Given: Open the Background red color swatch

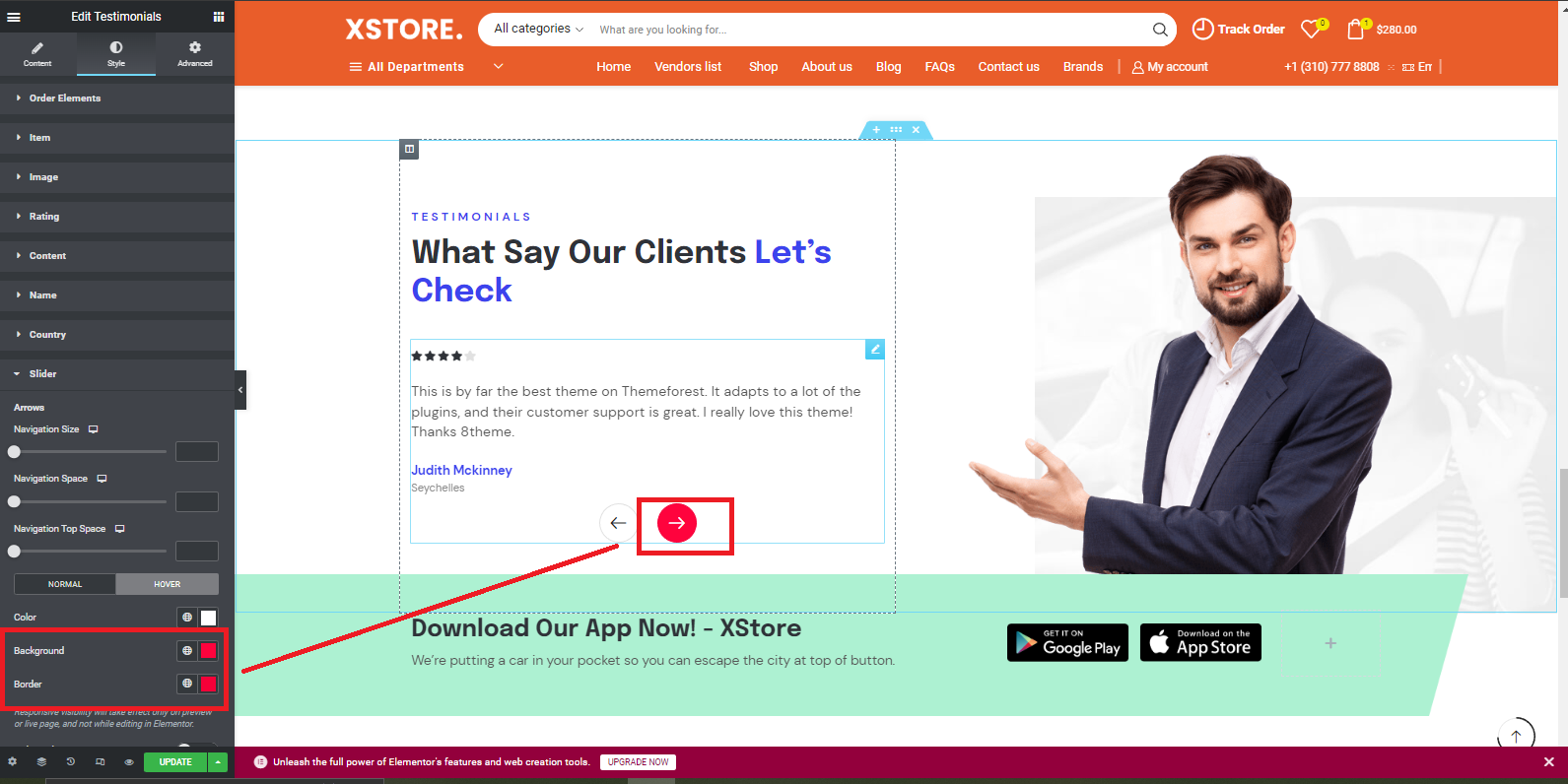Looking at the screenshot, I should pos(209,650).
